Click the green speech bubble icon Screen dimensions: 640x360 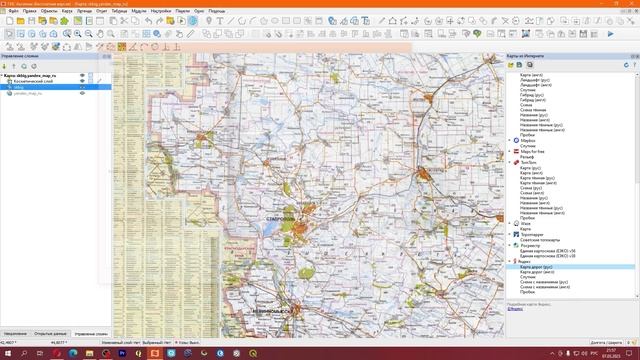click(x=477, y=34)
